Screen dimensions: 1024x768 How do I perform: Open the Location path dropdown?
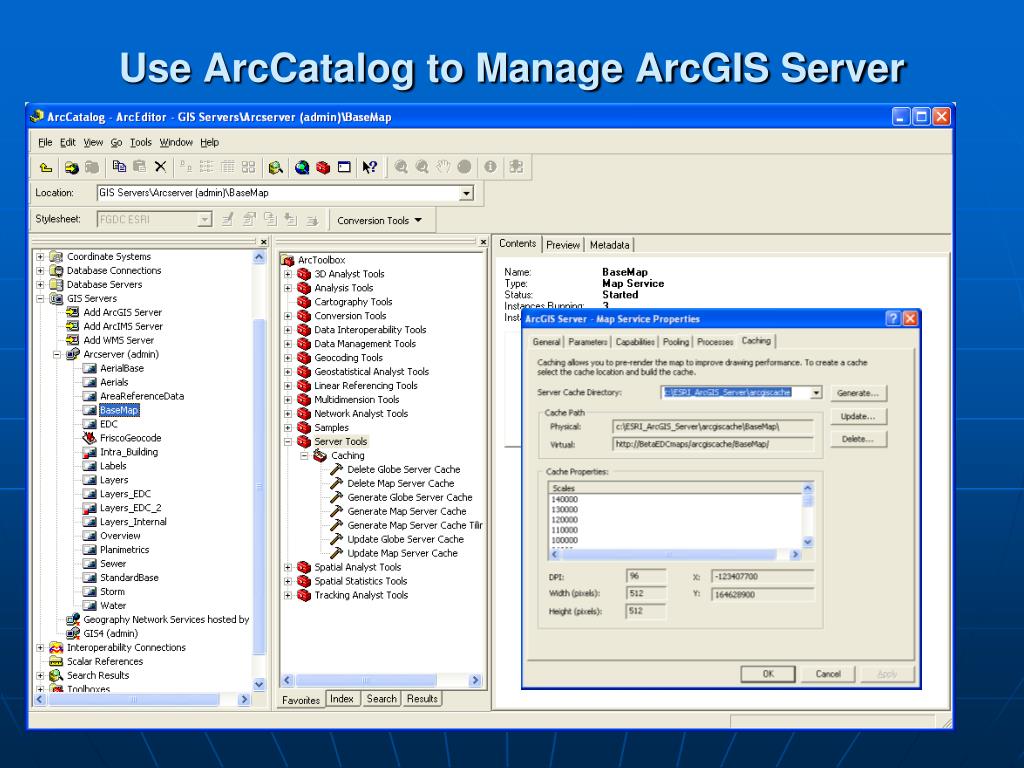coord(466,193)
